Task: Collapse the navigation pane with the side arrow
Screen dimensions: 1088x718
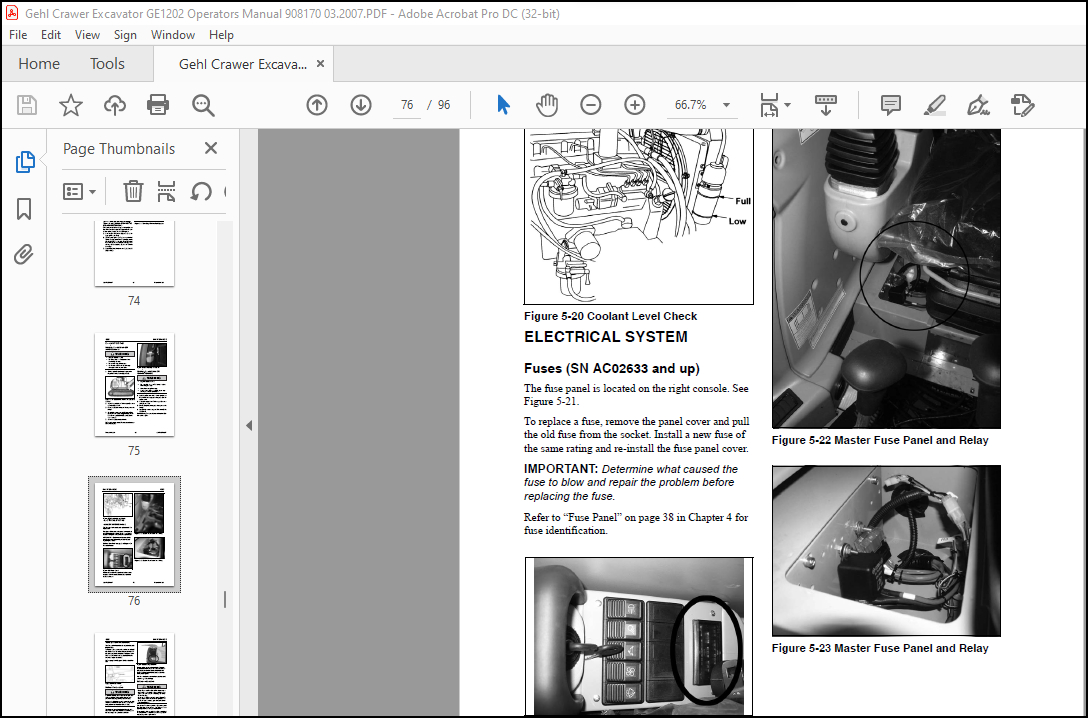Action: click(248, 425)
